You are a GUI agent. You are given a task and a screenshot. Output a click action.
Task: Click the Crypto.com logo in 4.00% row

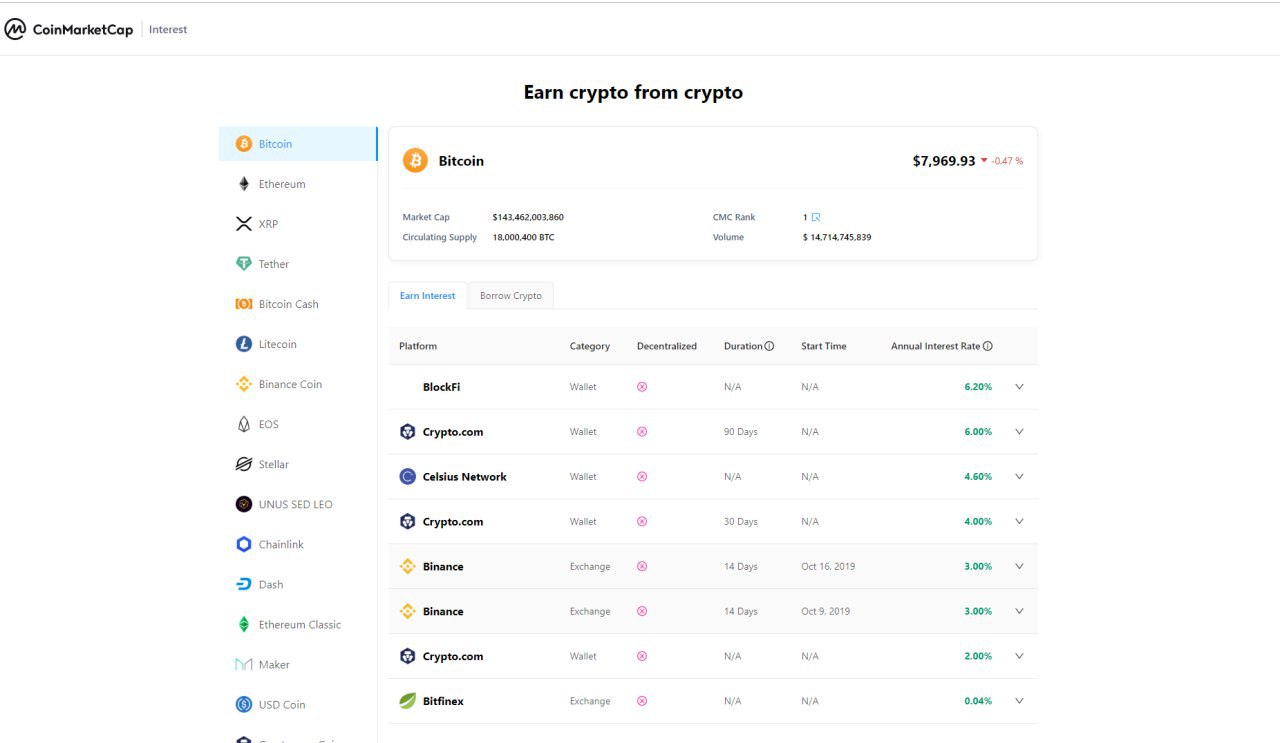pyautogui.click(x=407, y=521)
